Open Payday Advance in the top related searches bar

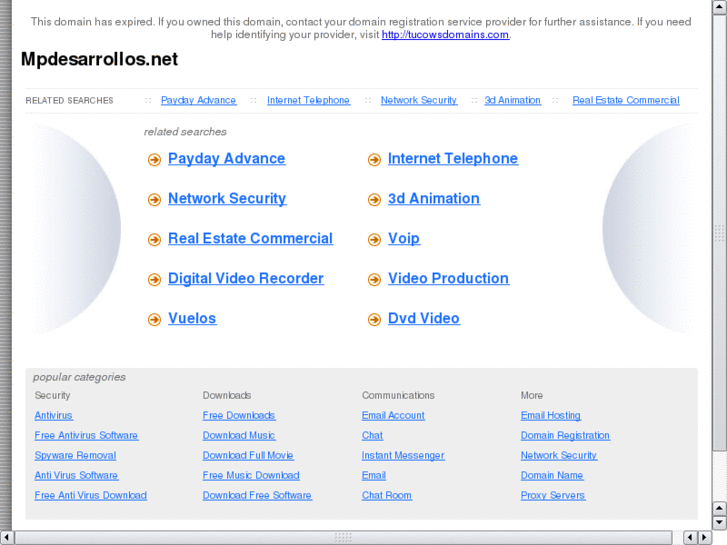198,101
